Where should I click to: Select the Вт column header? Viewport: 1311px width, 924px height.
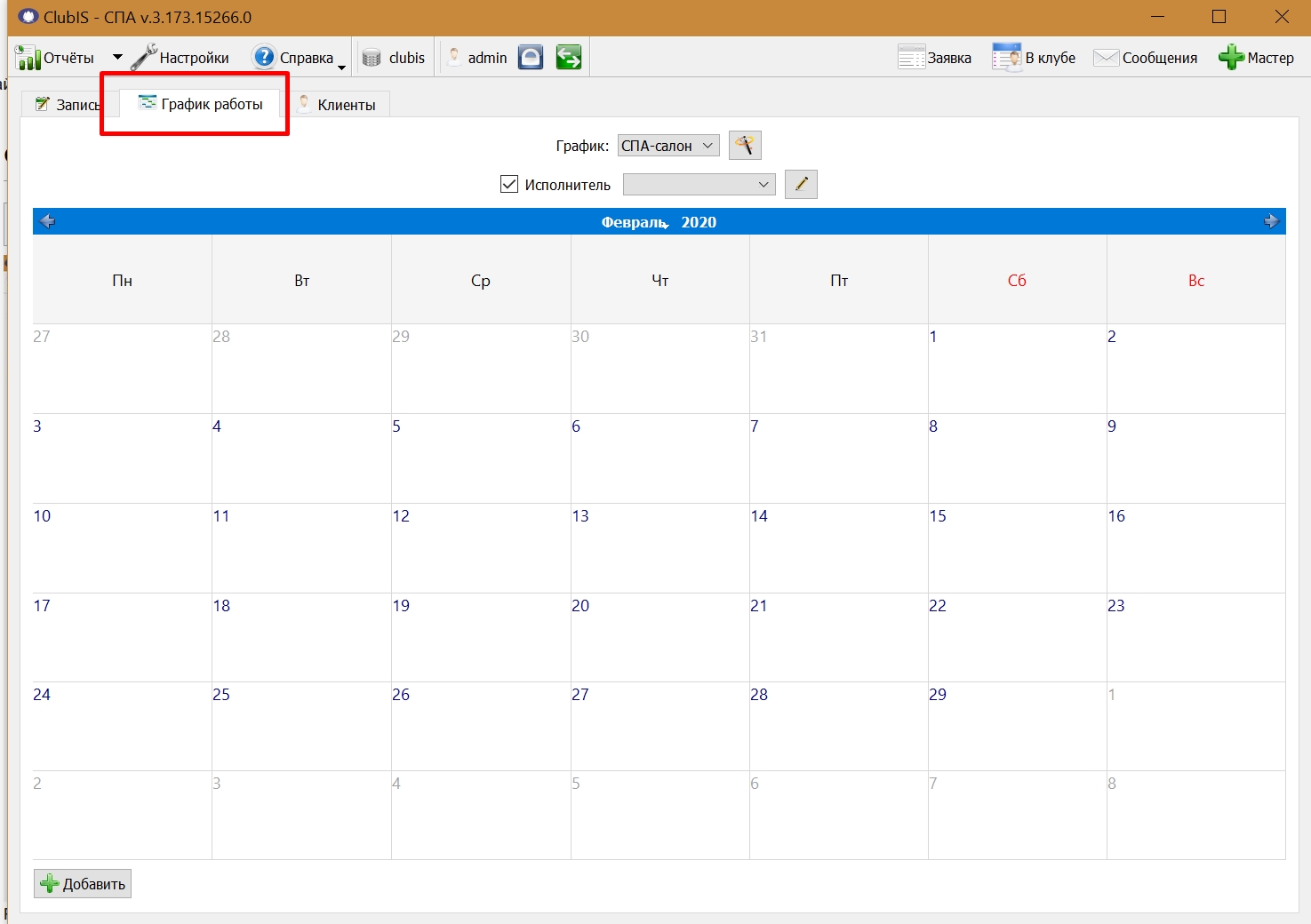click(x=302, y=280)
